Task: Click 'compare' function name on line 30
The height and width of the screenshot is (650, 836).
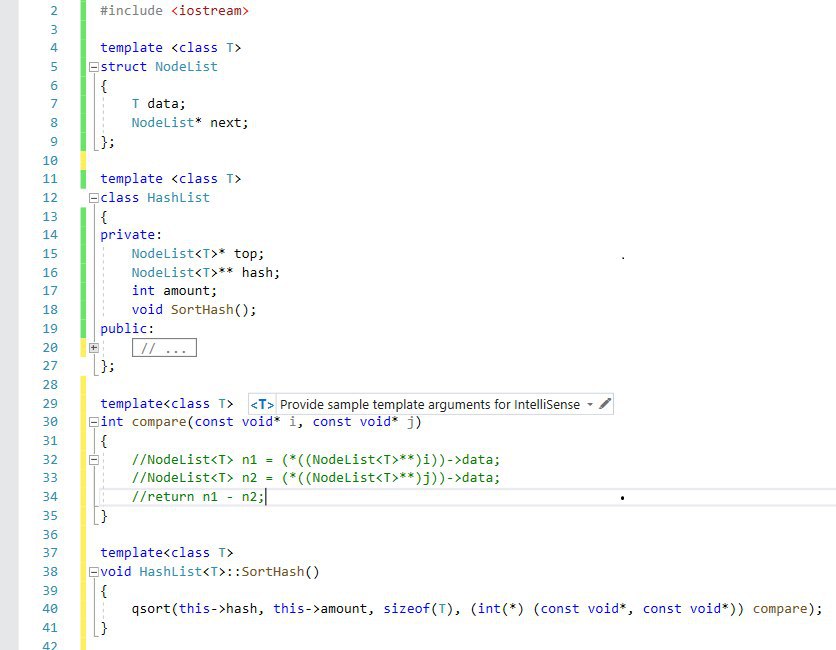Action: coord(159,422)
